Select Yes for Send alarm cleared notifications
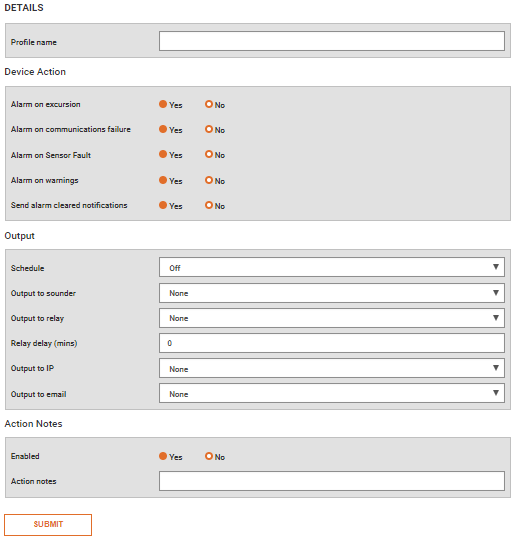The height and width of the screenshot is (544, 518). (x=163, y=205)
